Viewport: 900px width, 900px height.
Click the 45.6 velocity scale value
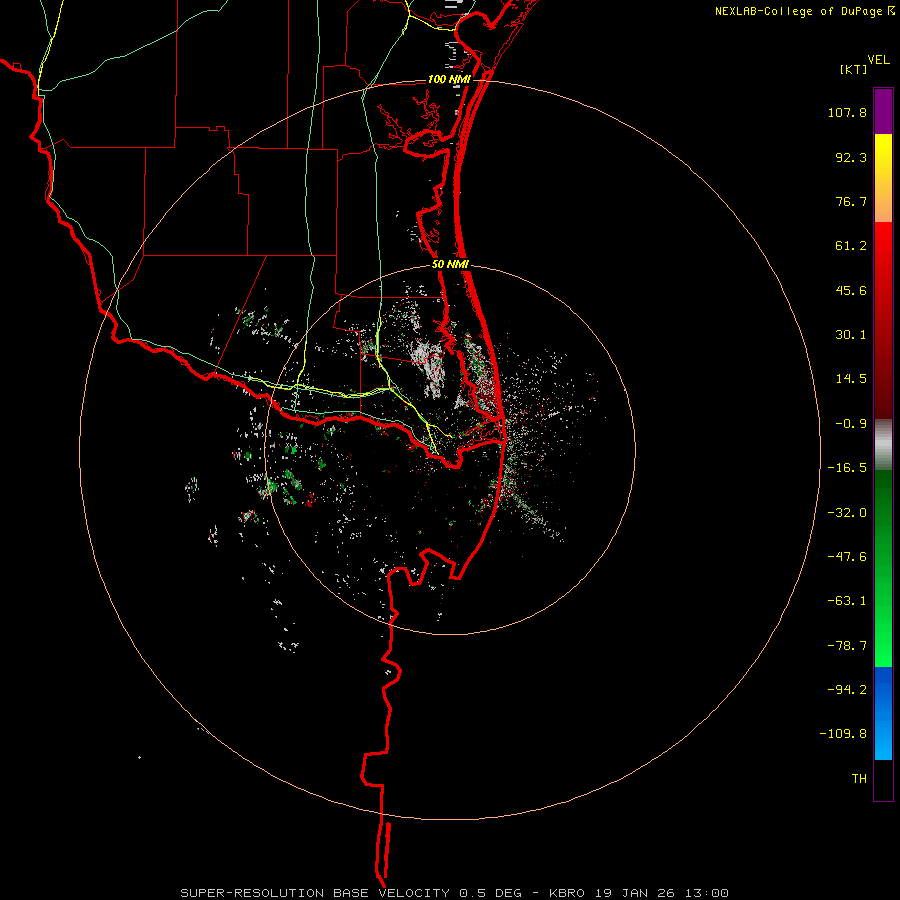point(851,290)
